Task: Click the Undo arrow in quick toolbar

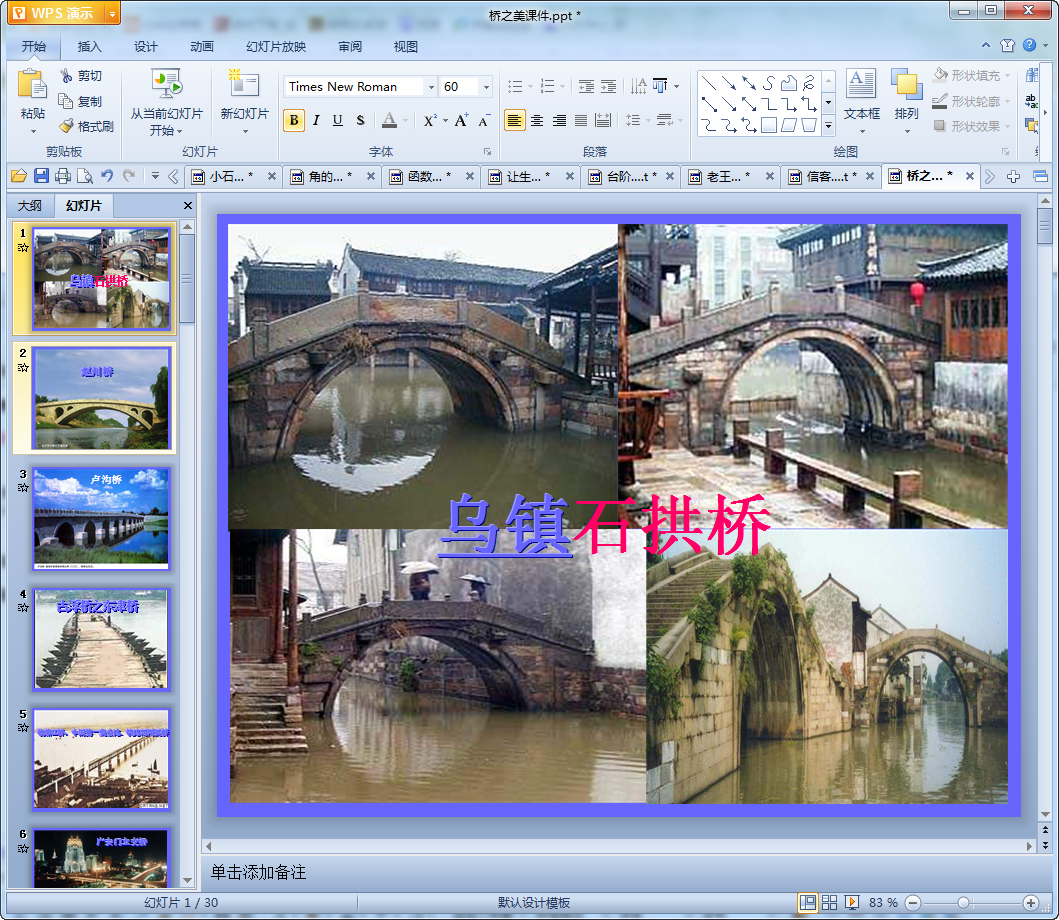Action: pyautogui.click(x=107, y=177)
